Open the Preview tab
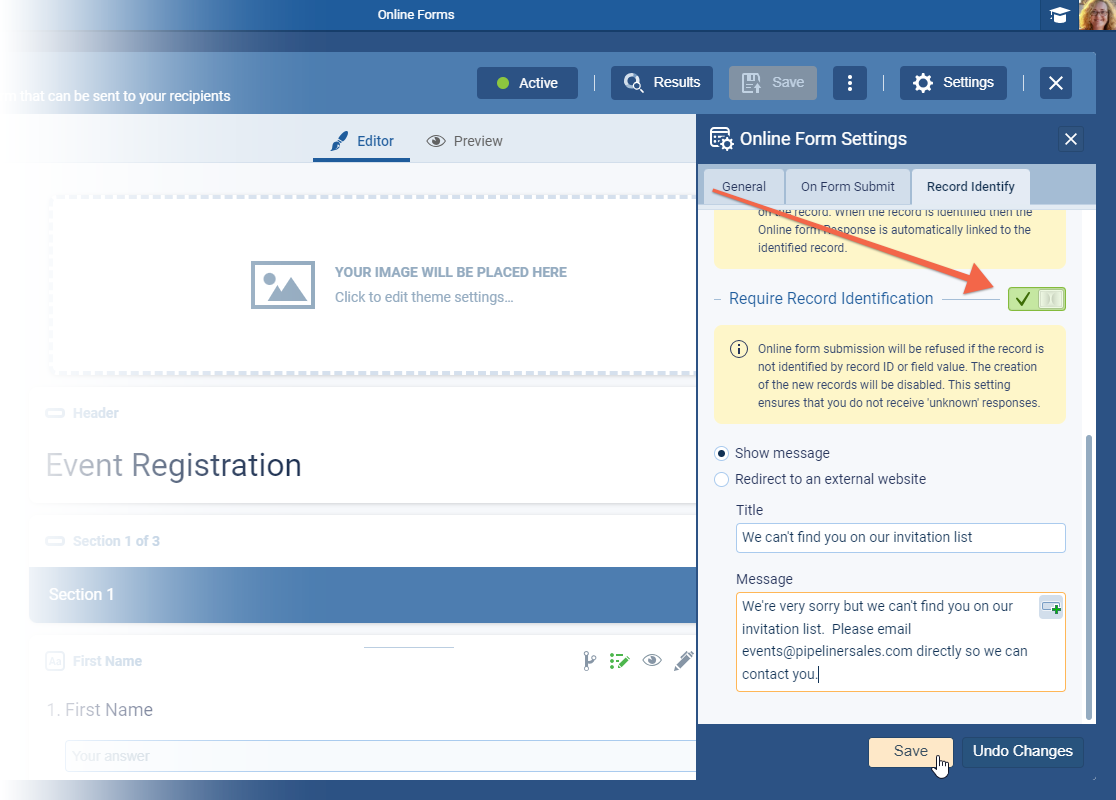 pos(465,141)
